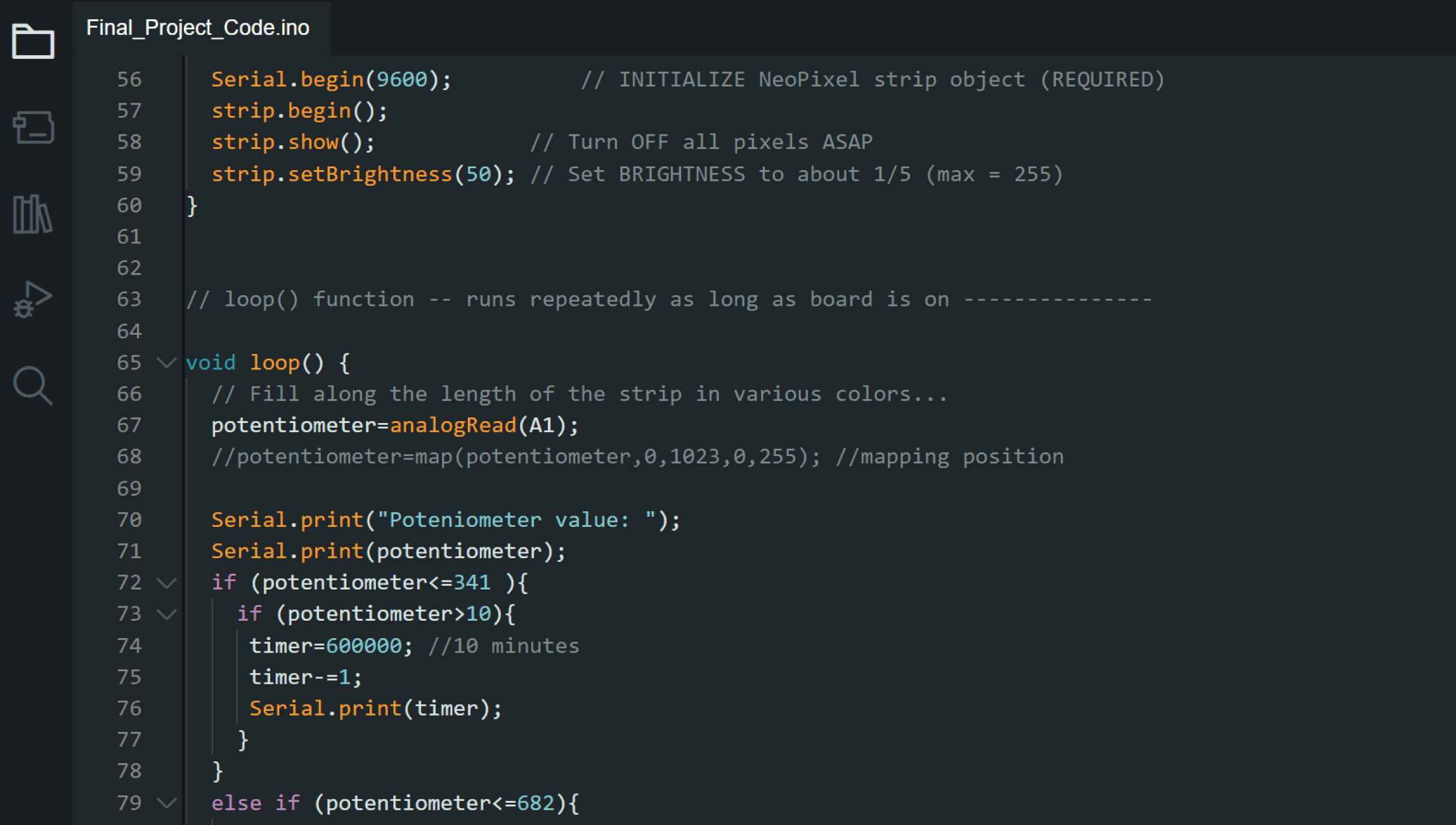Viewport: 1456px width, 825px height.
Task: Open the Boards Manager sidebar icon
Action: (x=33, y=127)
